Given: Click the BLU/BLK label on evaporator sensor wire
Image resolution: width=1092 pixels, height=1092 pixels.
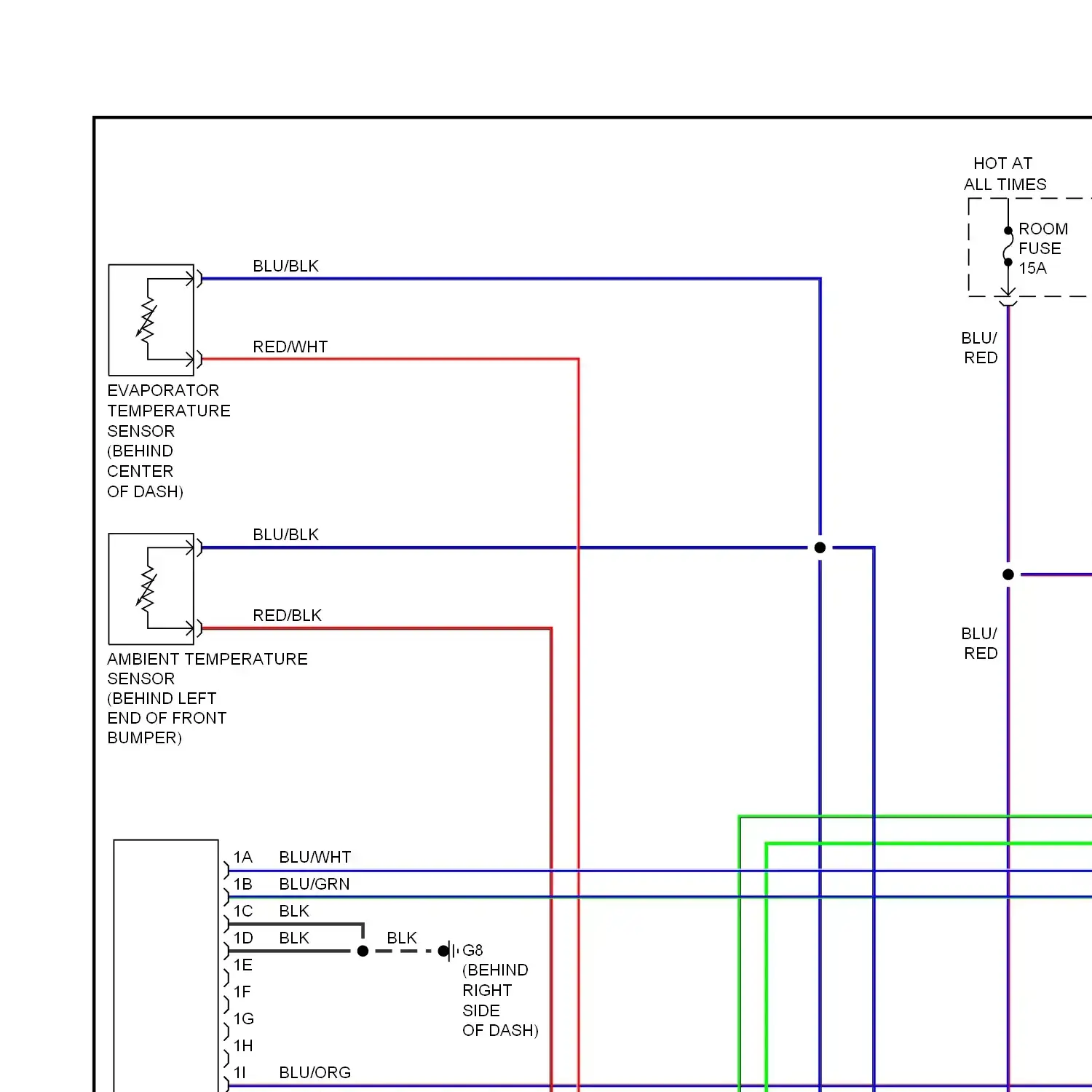Looking at the screenshot, I should coord(285,266).
